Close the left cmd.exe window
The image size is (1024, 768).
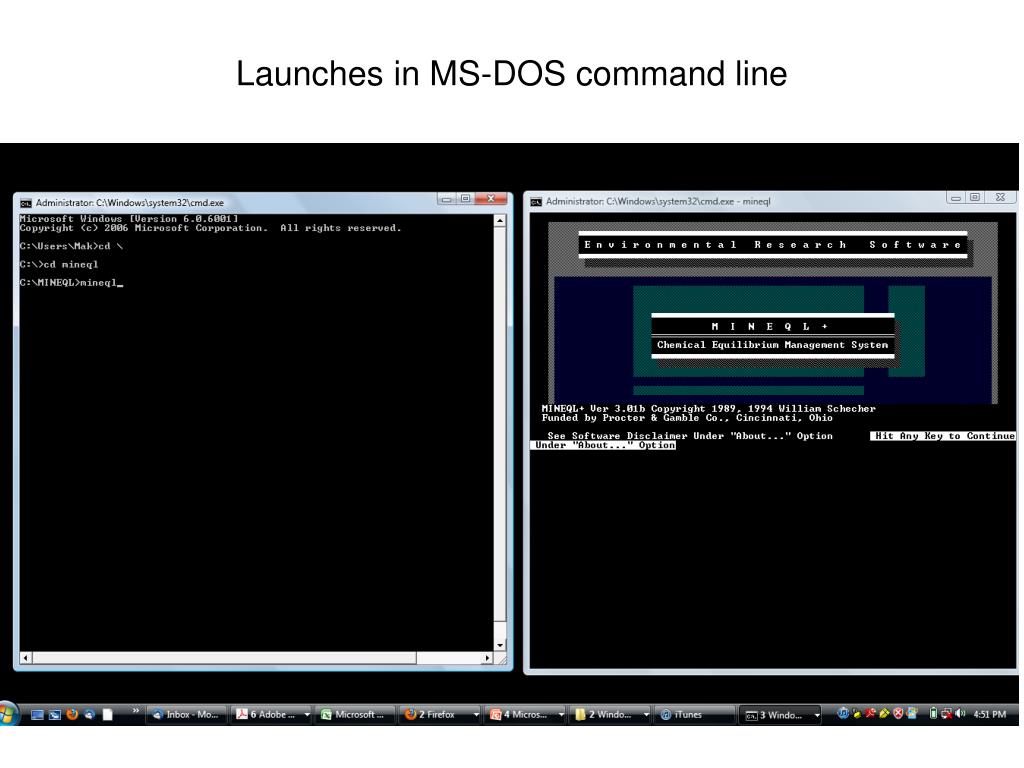click(491, 199)
